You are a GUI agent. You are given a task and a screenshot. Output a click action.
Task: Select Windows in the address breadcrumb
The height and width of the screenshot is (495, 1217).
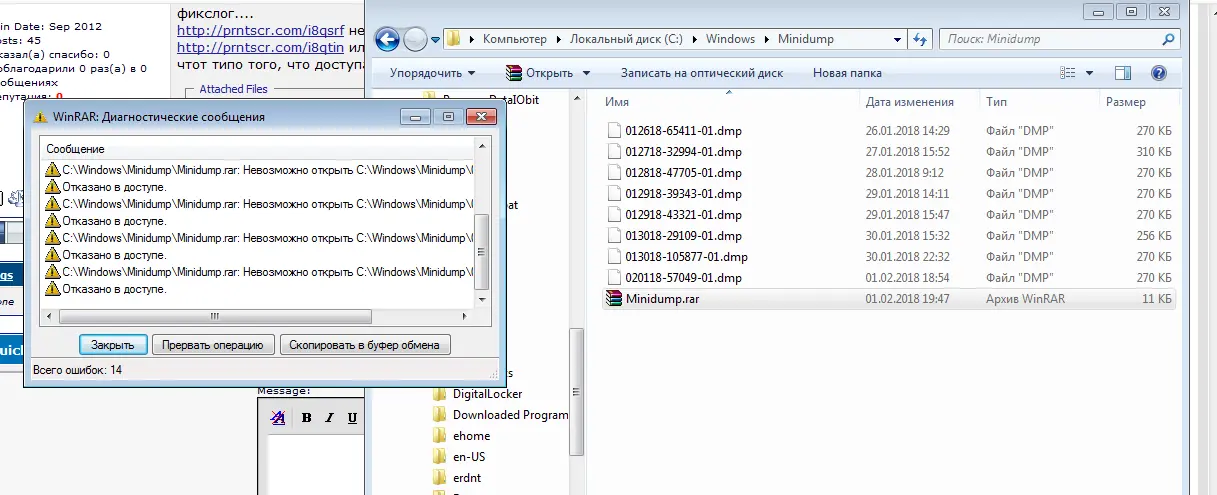[730, 39]
